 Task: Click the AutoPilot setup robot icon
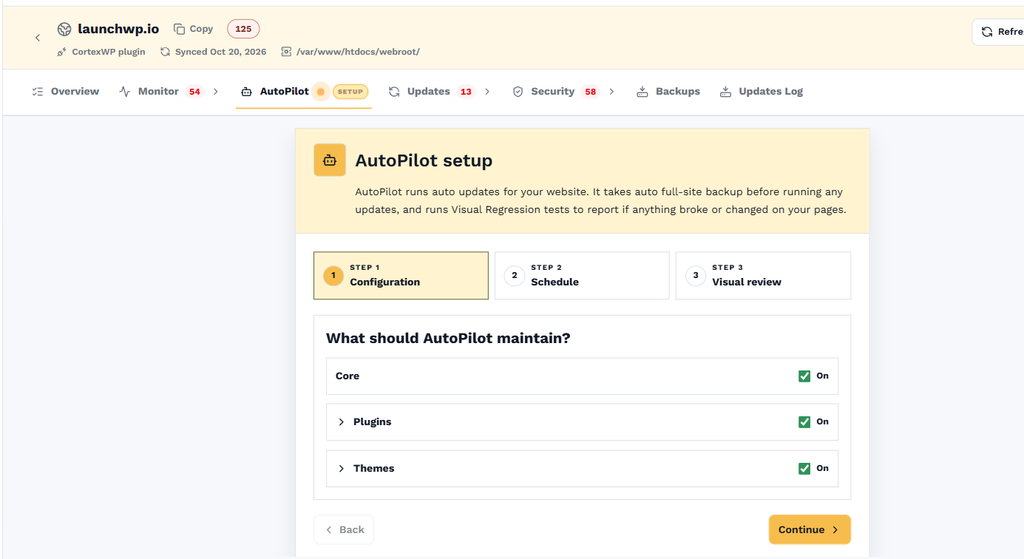click(330, 160)
